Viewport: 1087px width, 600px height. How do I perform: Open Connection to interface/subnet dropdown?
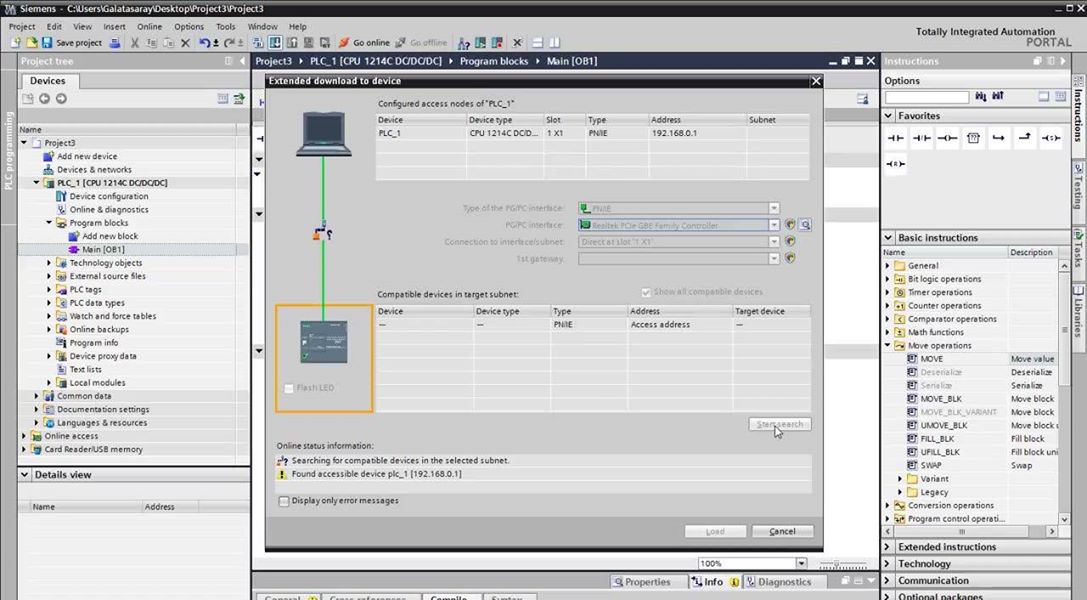point(774,242)
